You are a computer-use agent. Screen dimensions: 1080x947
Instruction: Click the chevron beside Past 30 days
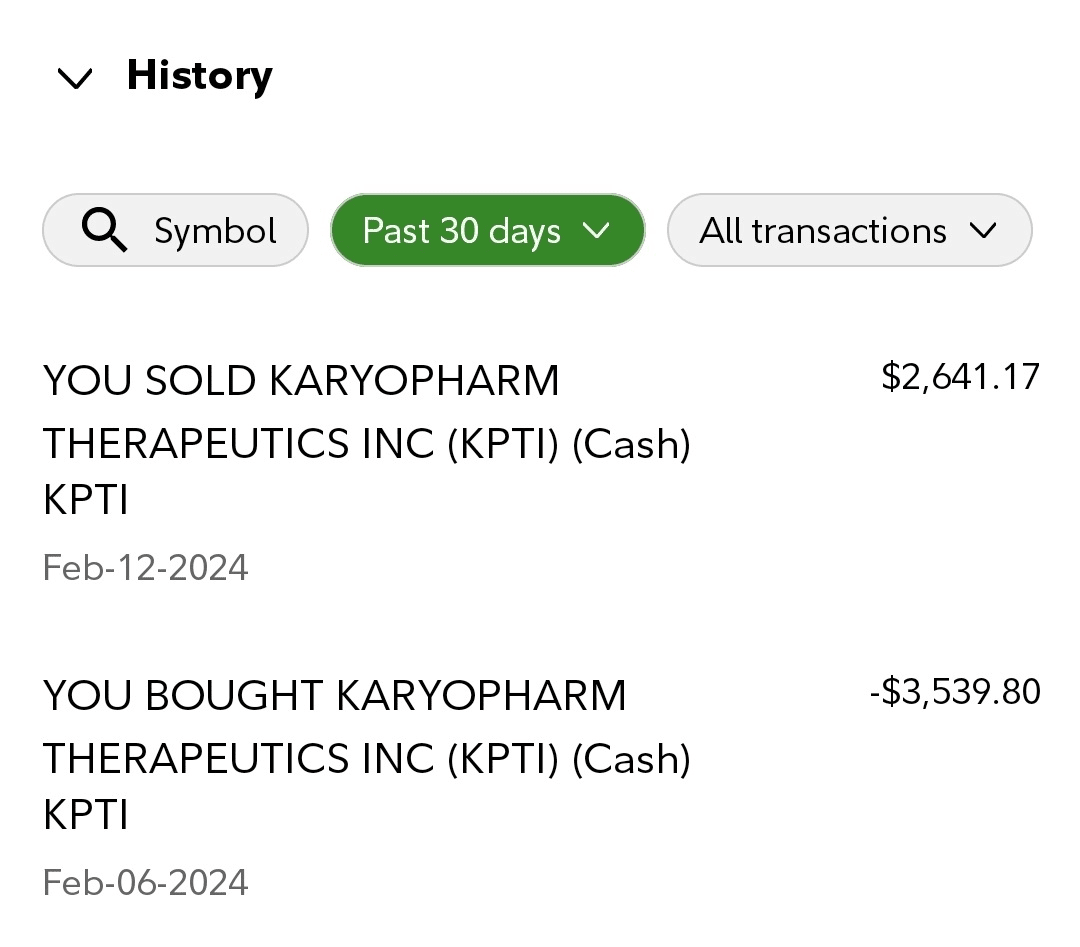click(596, 231)
